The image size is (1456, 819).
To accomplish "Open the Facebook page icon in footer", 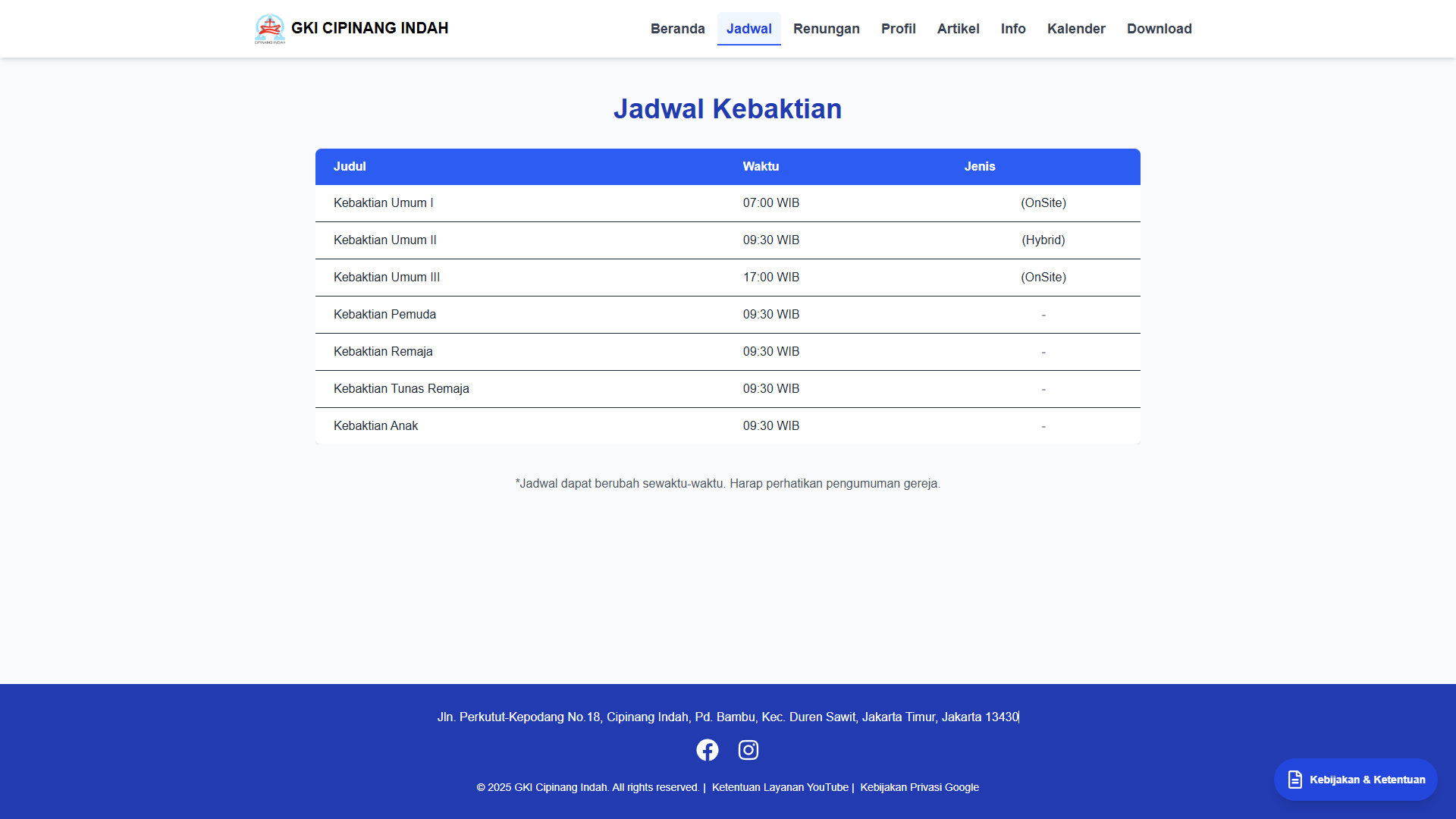I will pyautogui.click(x=707, y=750).
